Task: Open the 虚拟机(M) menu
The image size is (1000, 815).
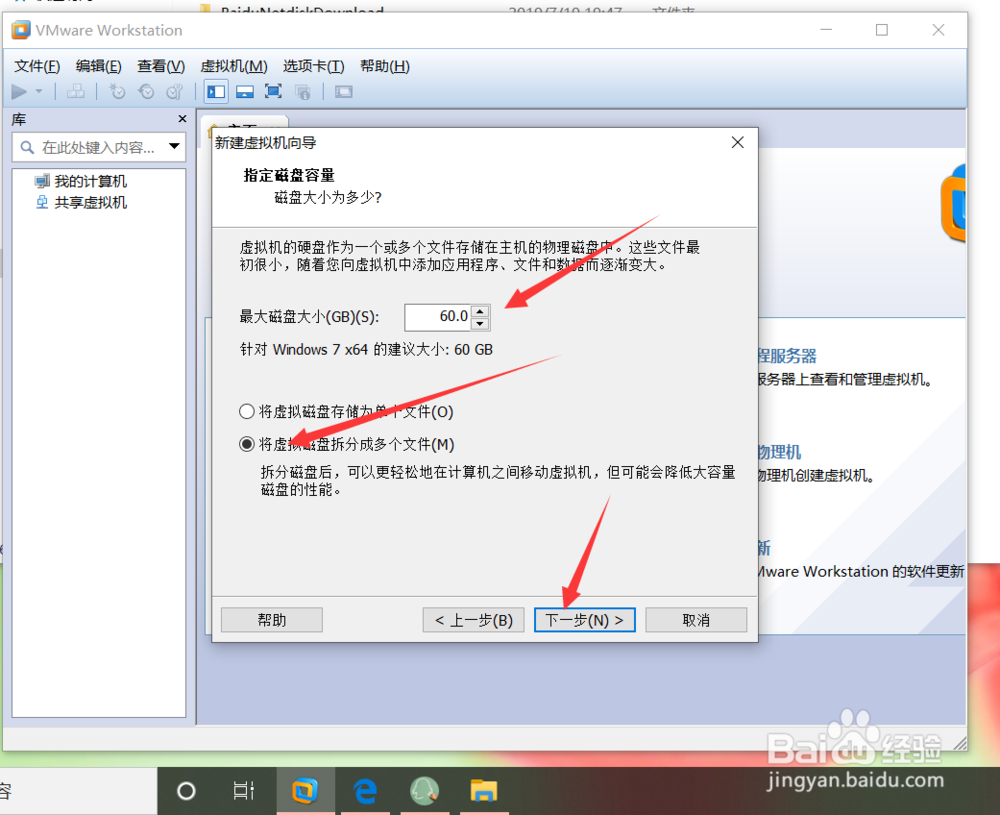Action: pyautogui.click(x=234, y=66)
